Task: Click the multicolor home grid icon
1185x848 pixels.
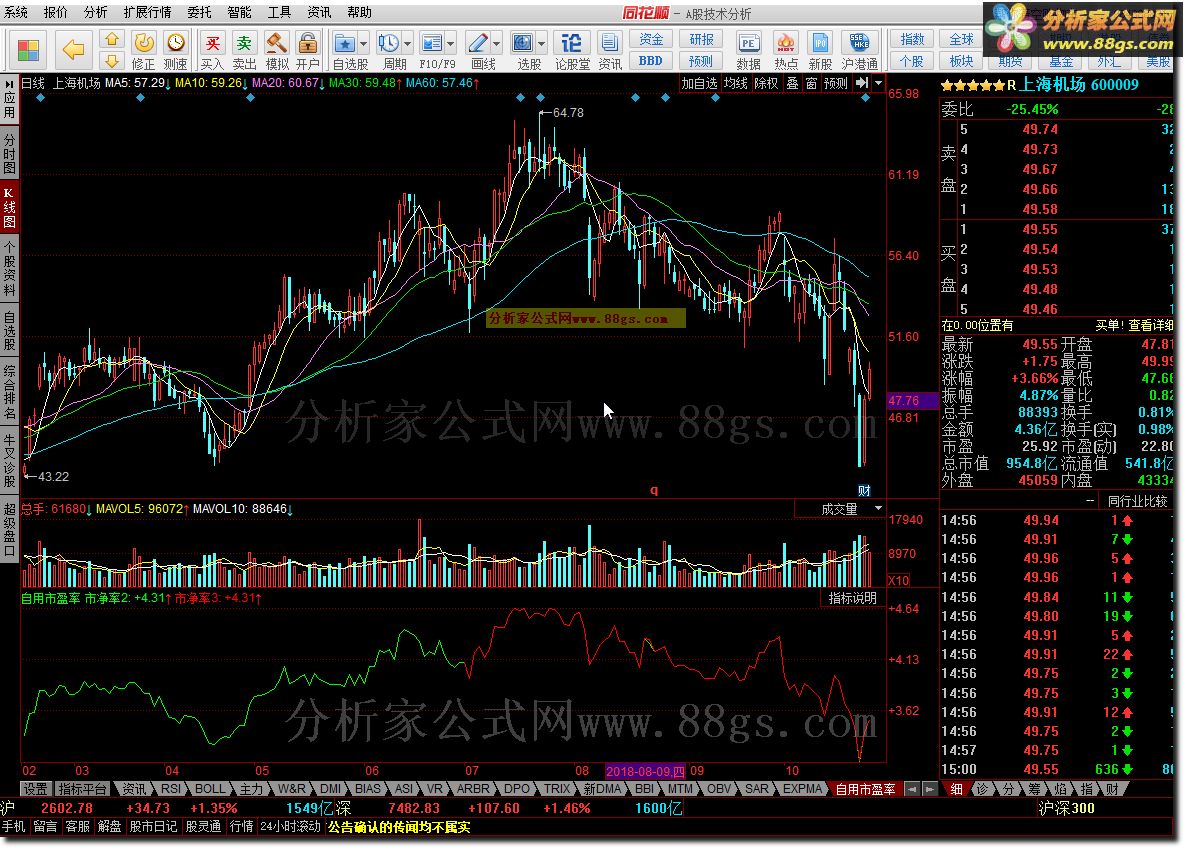Action: click(28, 51)
